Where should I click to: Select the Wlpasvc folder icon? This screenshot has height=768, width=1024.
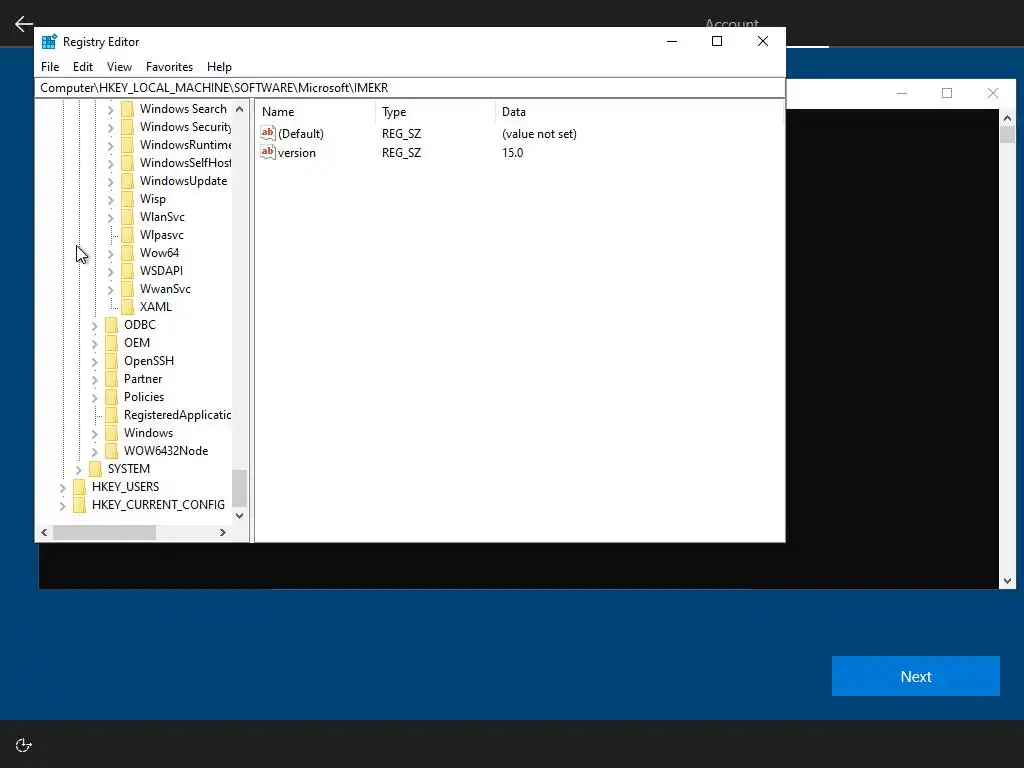(x=127, y=234)
